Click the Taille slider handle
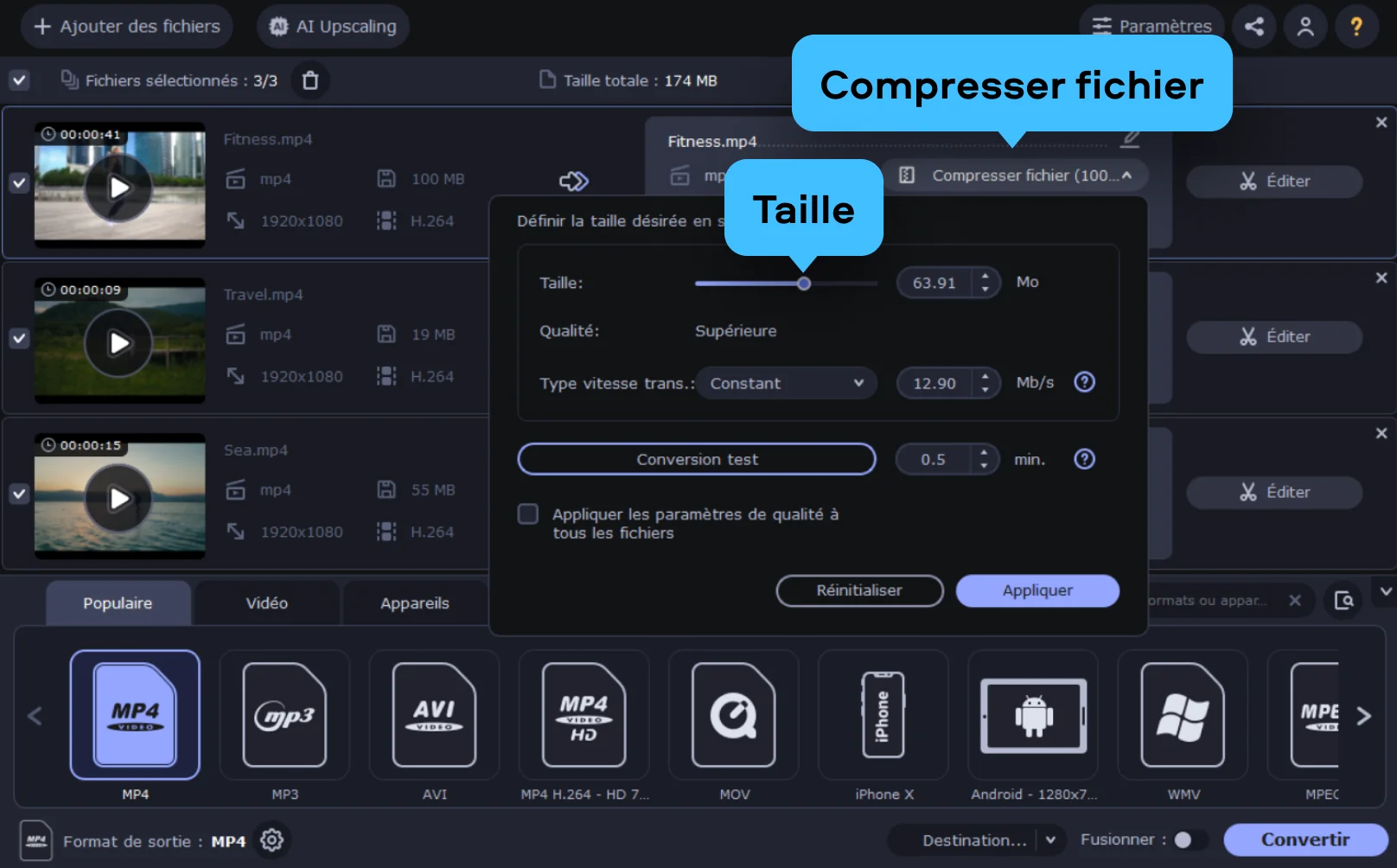Screen dimensions: 1397x868 coord(804,284)
